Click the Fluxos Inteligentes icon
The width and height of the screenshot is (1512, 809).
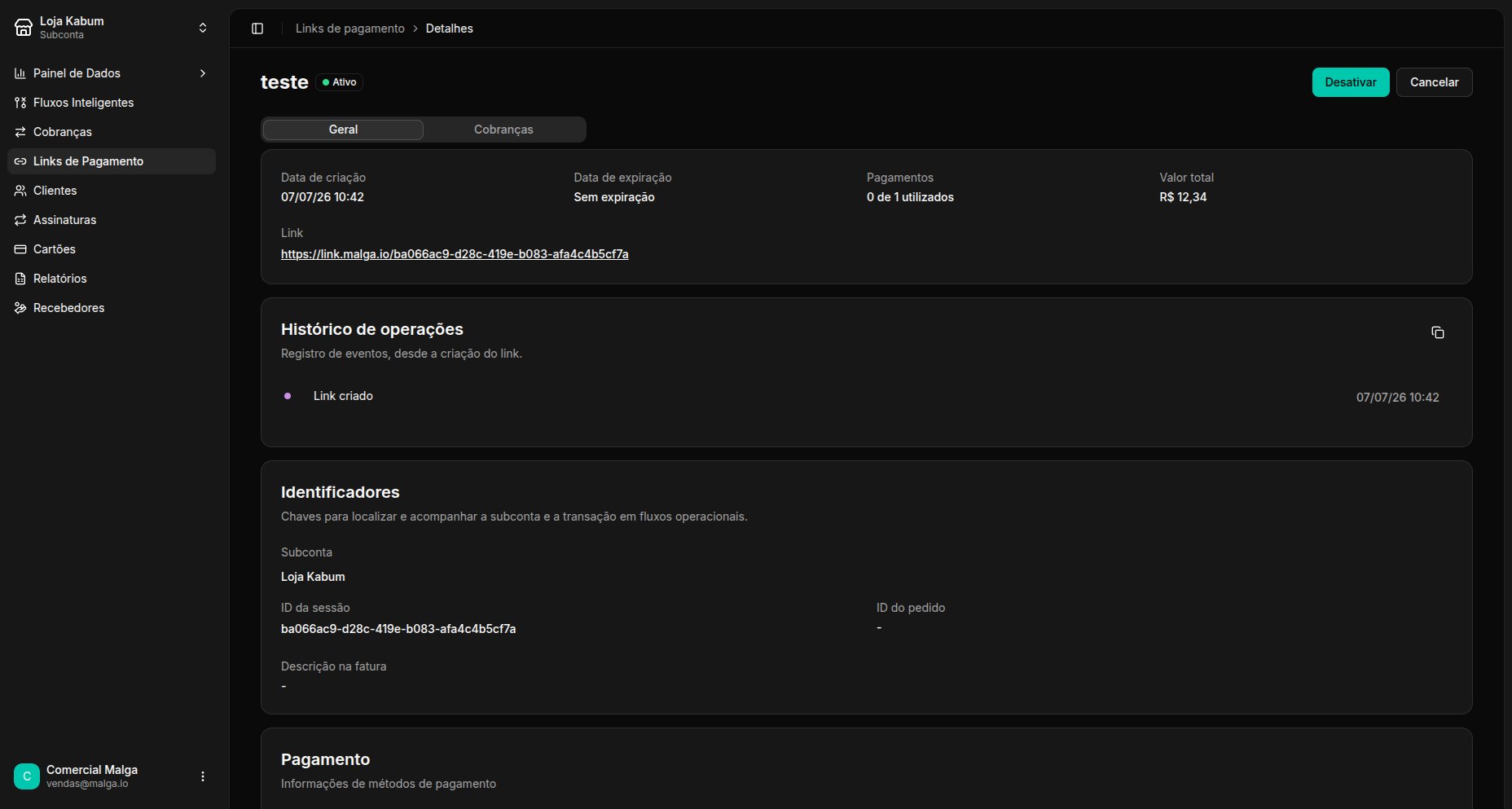pyautogui.click(x=20, y=103)
